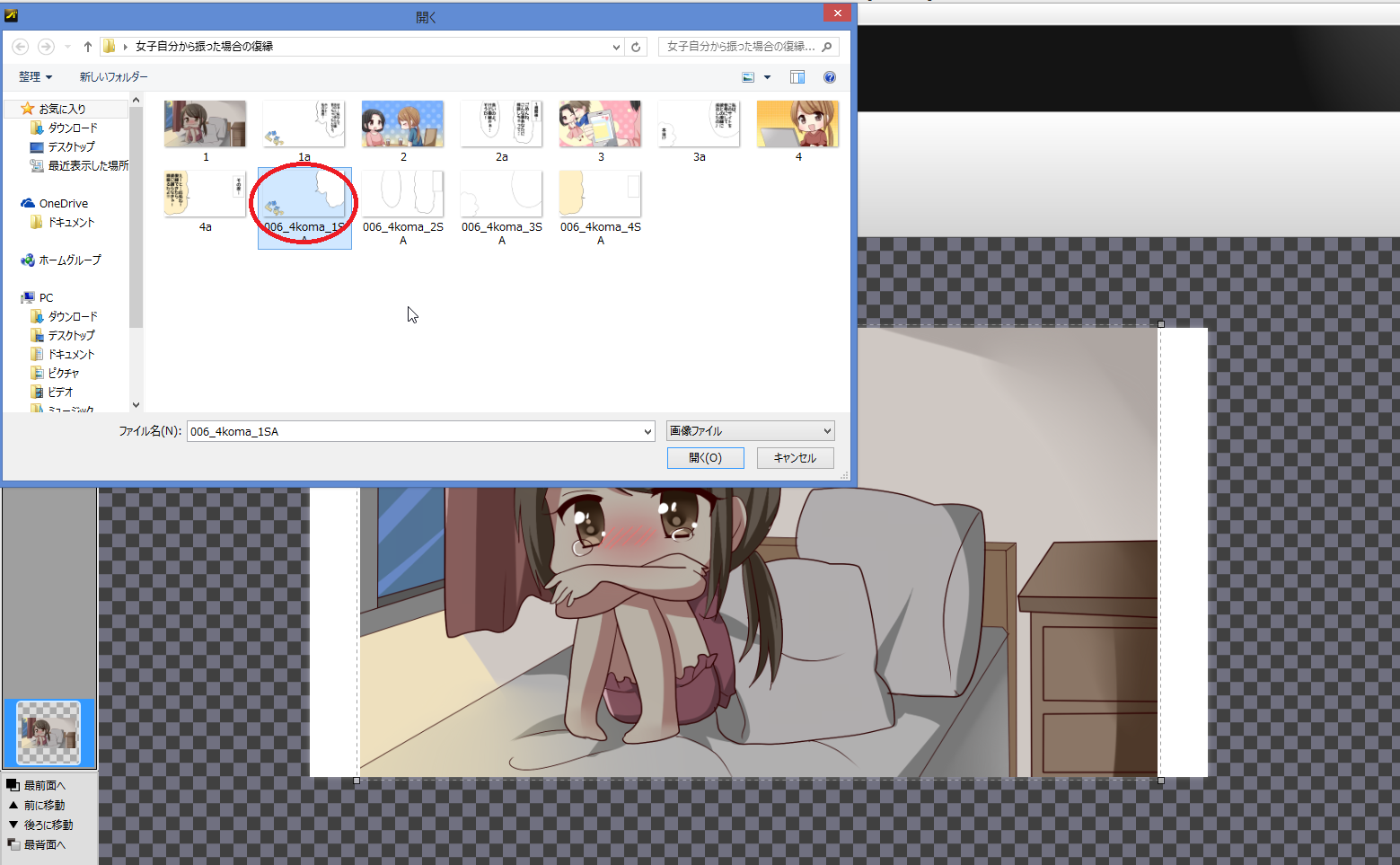Image resolution: width=1400 pixels, height=865 pixels.
Task: Toggle the preview pane icon
Action: [797, 77]
